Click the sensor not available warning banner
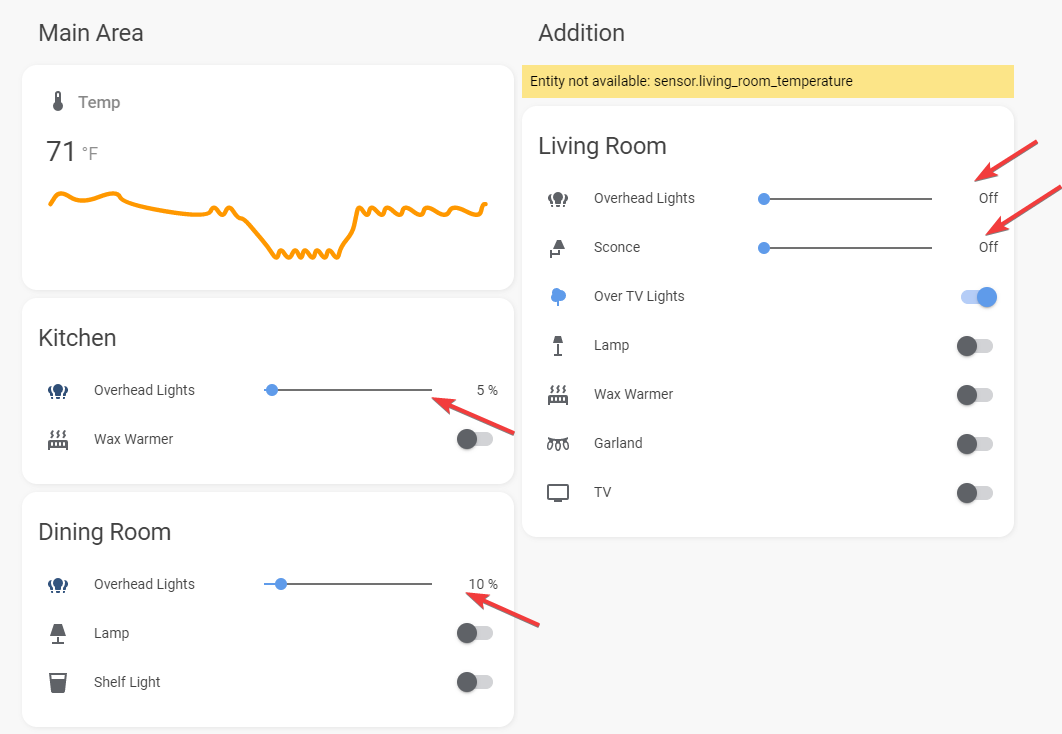This screenshot has height=734, width=1062. 767,81
